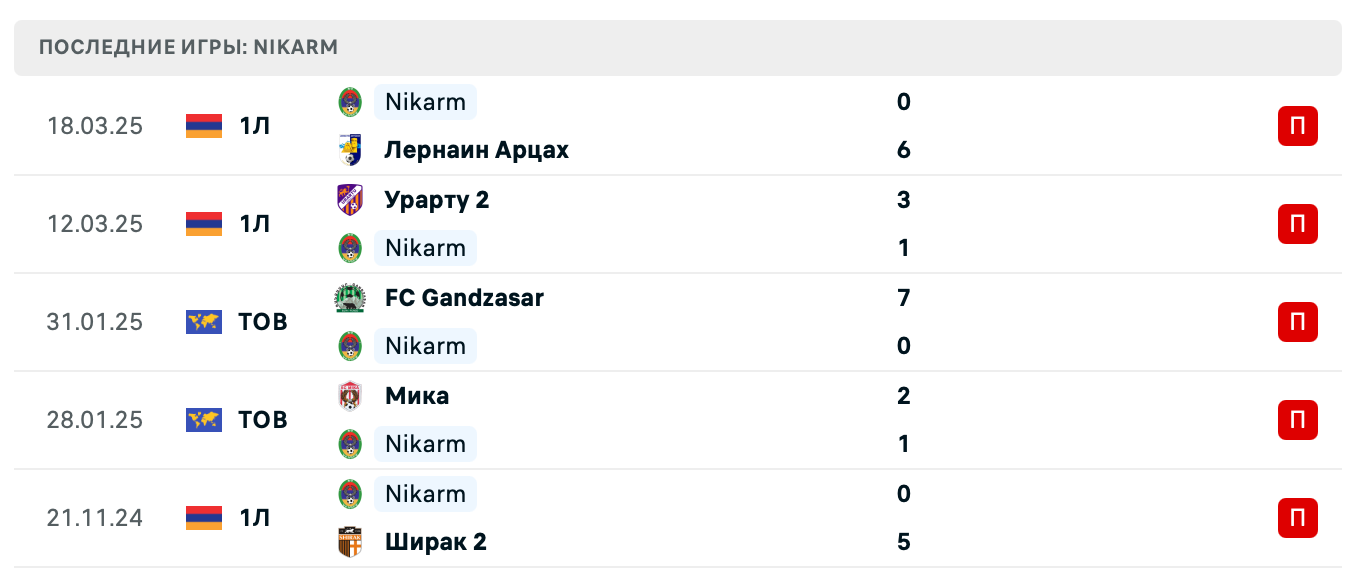Click Nikarm logo in 18.03.25 match
1356x582 pixels.
pyautogui.click(x=350, y=102)
